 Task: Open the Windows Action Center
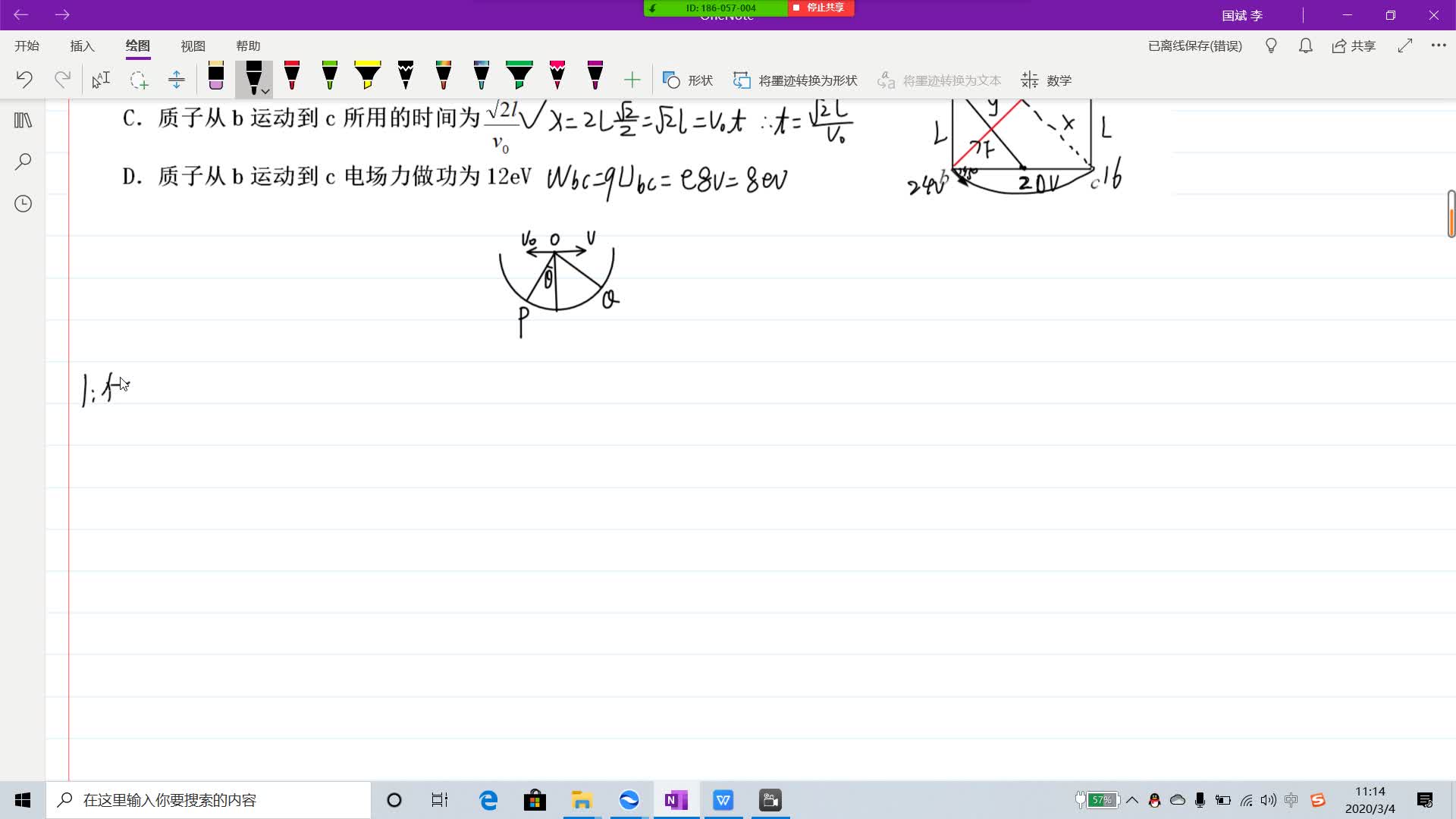1425,800
